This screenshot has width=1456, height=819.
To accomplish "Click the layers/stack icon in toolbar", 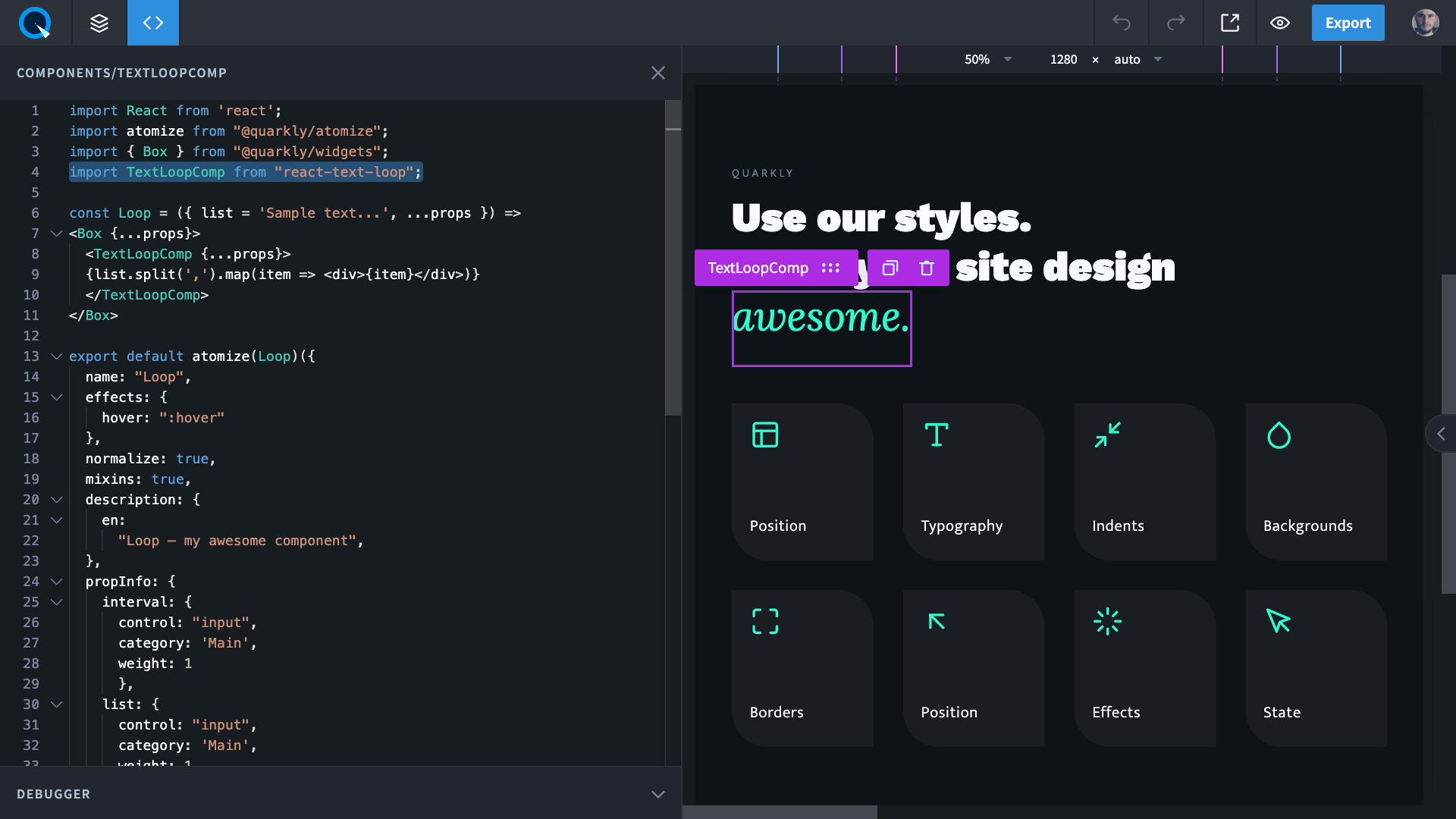I will pos(99,22).
